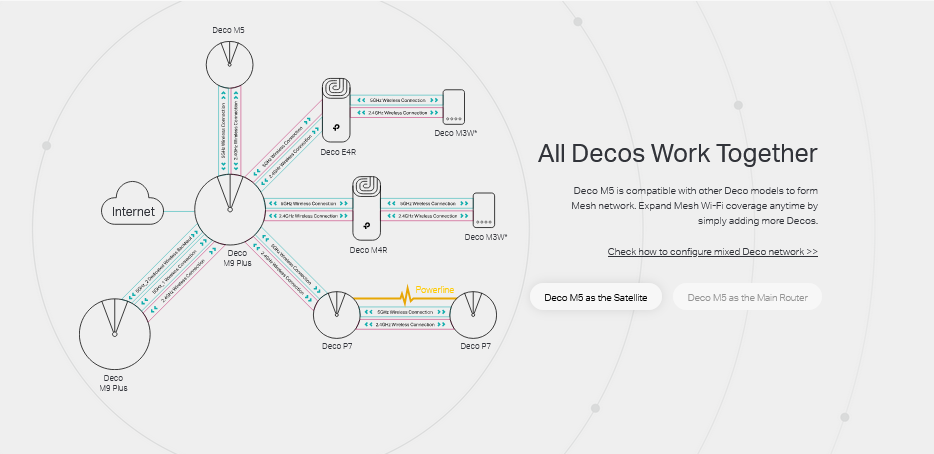
Task: Click the Internet cloud icon
Action: click(x=133, y=204)
